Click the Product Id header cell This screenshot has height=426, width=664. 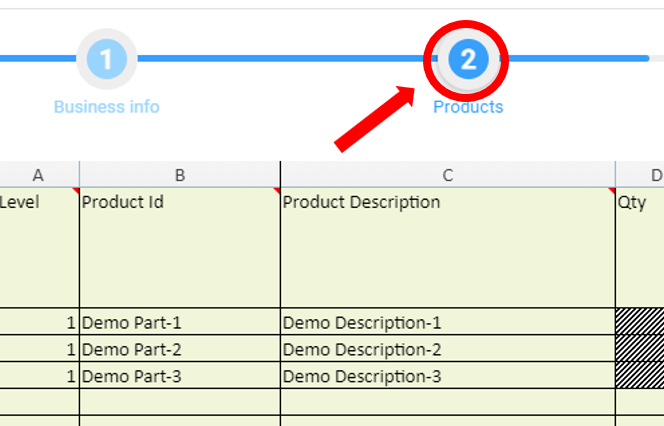pyautogui.click(x=180, y=247)
